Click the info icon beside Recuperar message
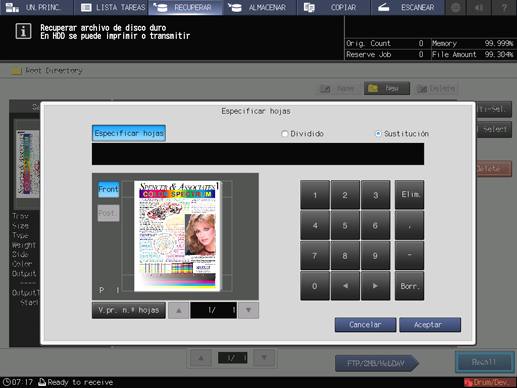517x388 pixels. (x=23, y=31)
